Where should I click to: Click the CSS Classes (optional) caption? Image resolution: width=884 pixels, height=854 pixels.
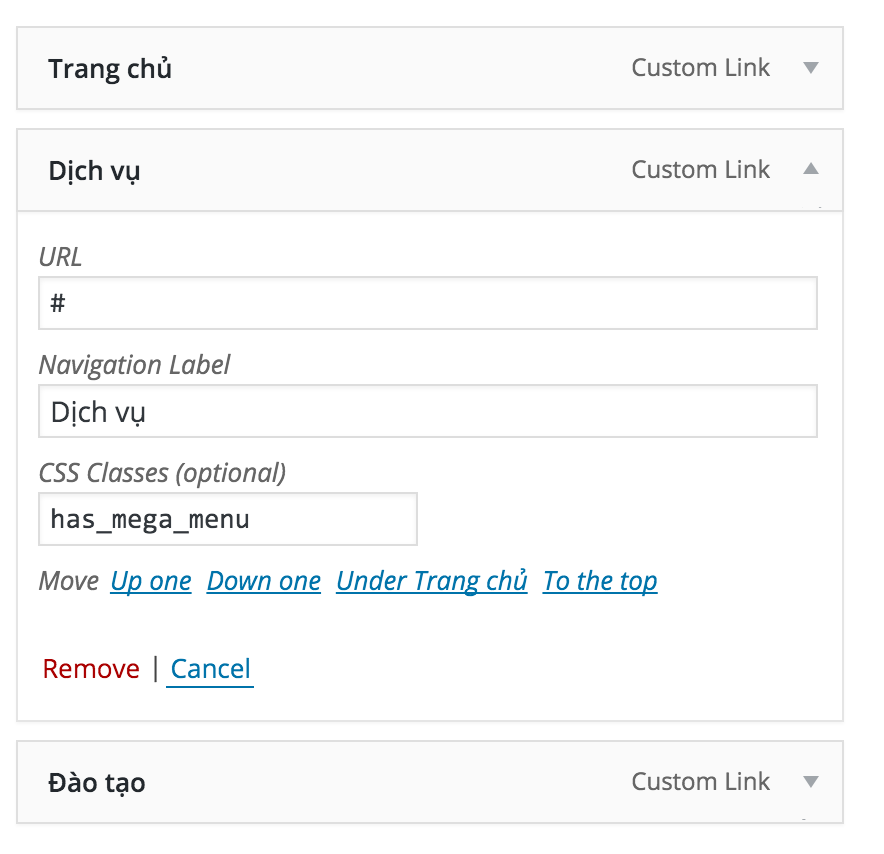coord(162,474)
